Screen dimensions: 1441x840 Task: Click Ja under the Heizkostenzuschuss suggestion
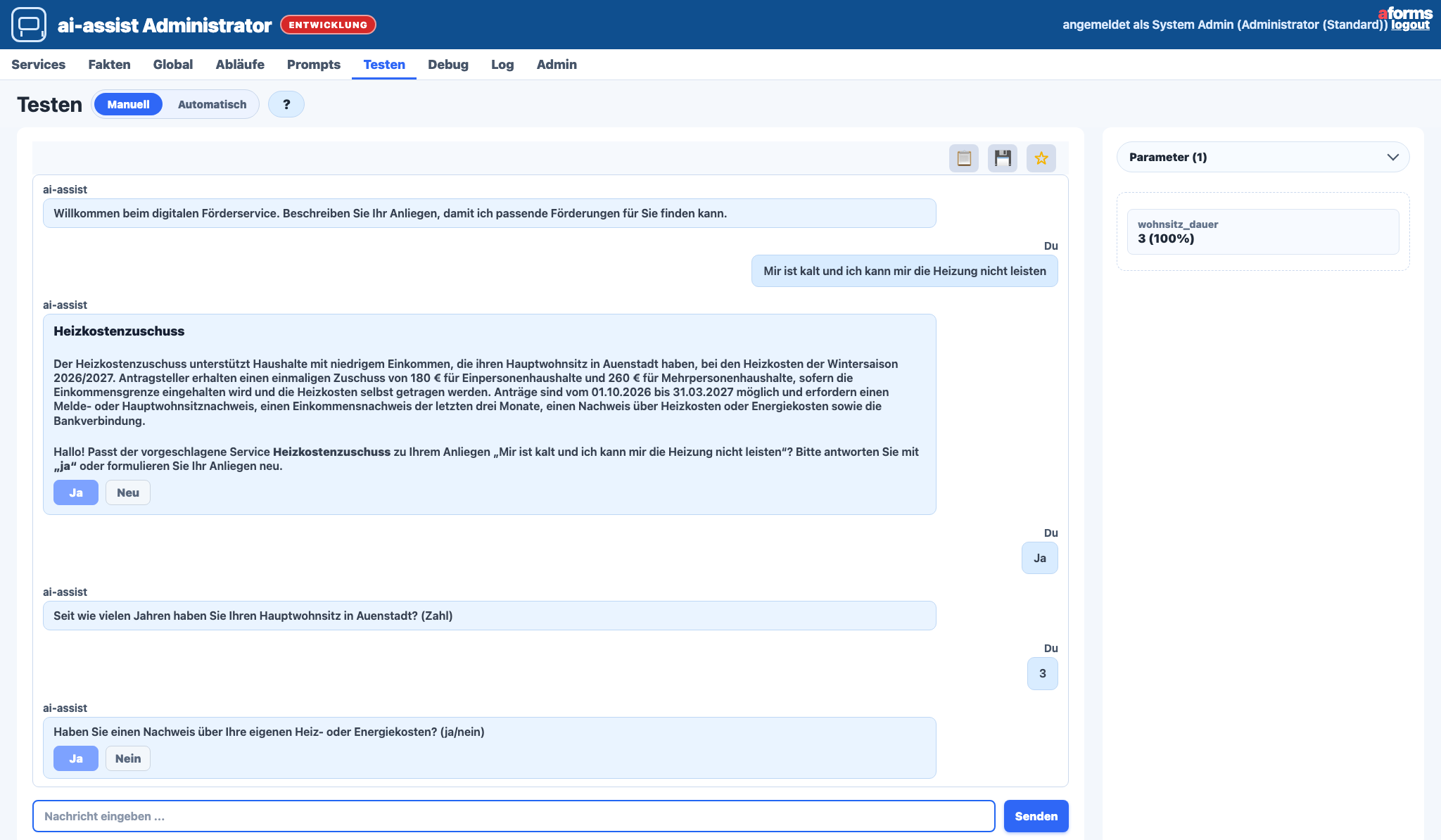click(76, 492)
